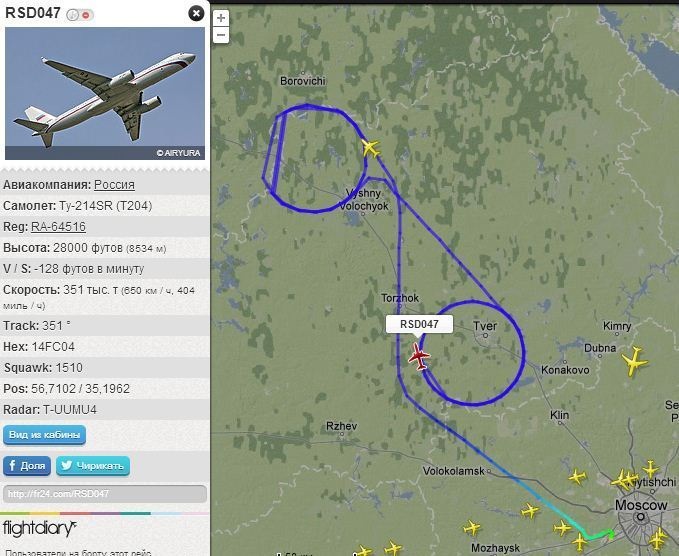The image size is (679, 556).
Task: Select yellow plane west of Moscow near Mozhaysk
Action: coord(472,528)
